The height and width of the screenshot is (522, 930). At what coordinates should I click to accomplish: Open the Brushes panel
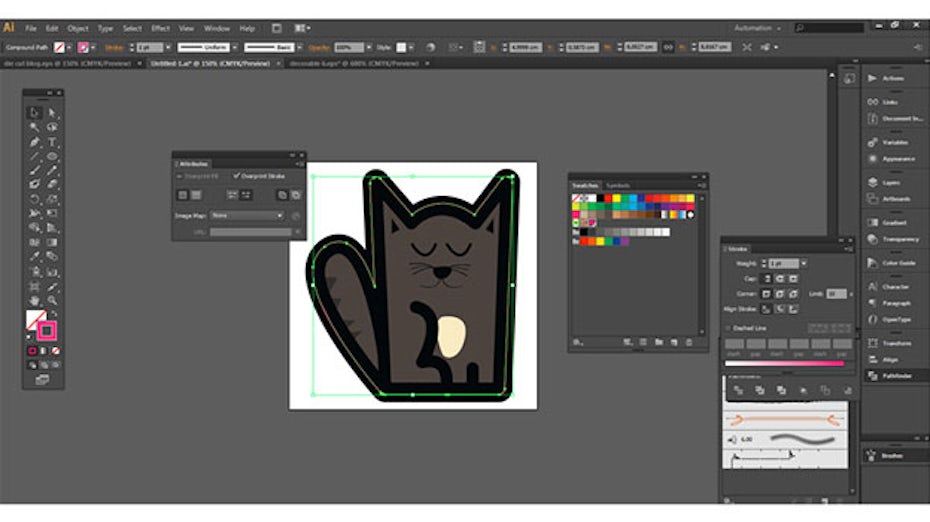point(872,454)
